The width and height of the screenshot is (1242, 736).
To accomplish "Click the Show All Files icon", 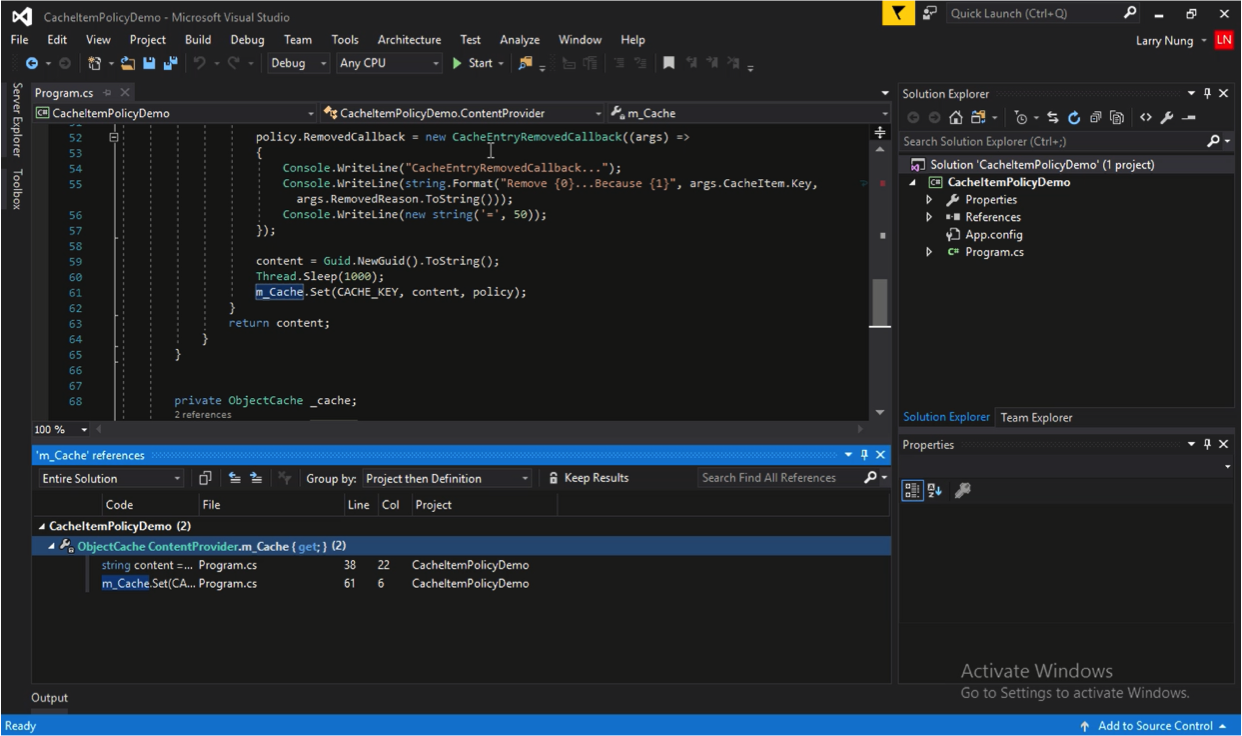I will pyautogui.click(x=1116, y=117).
